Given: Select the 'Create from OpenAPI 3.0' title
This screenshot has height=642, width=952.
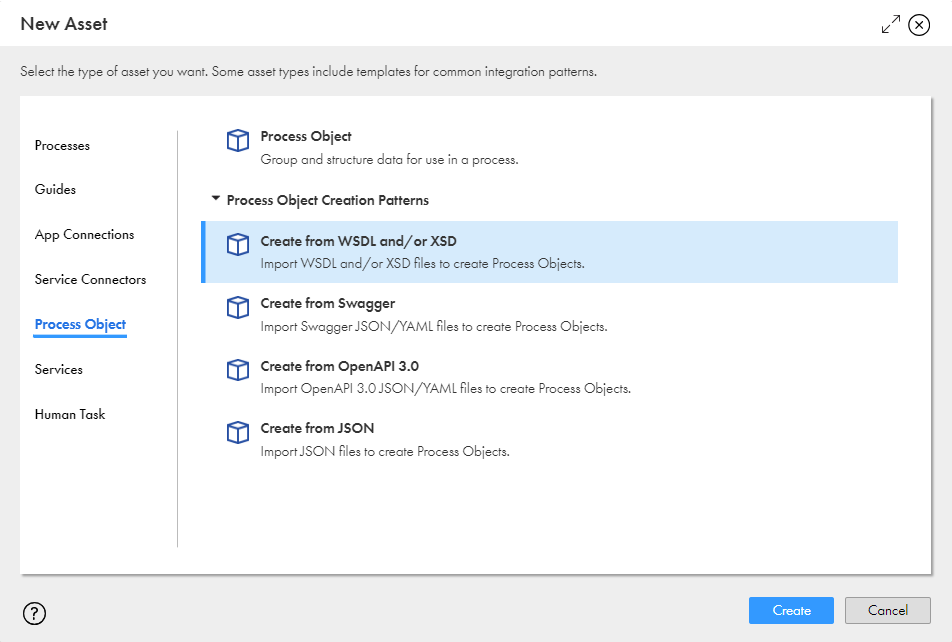Looking at the screenshot, I should pos(339,366).
